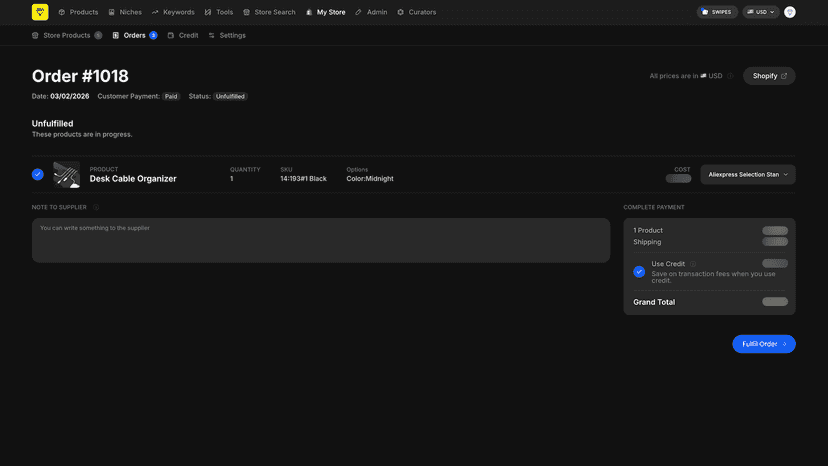Click the Store Products tab icon

35,35
